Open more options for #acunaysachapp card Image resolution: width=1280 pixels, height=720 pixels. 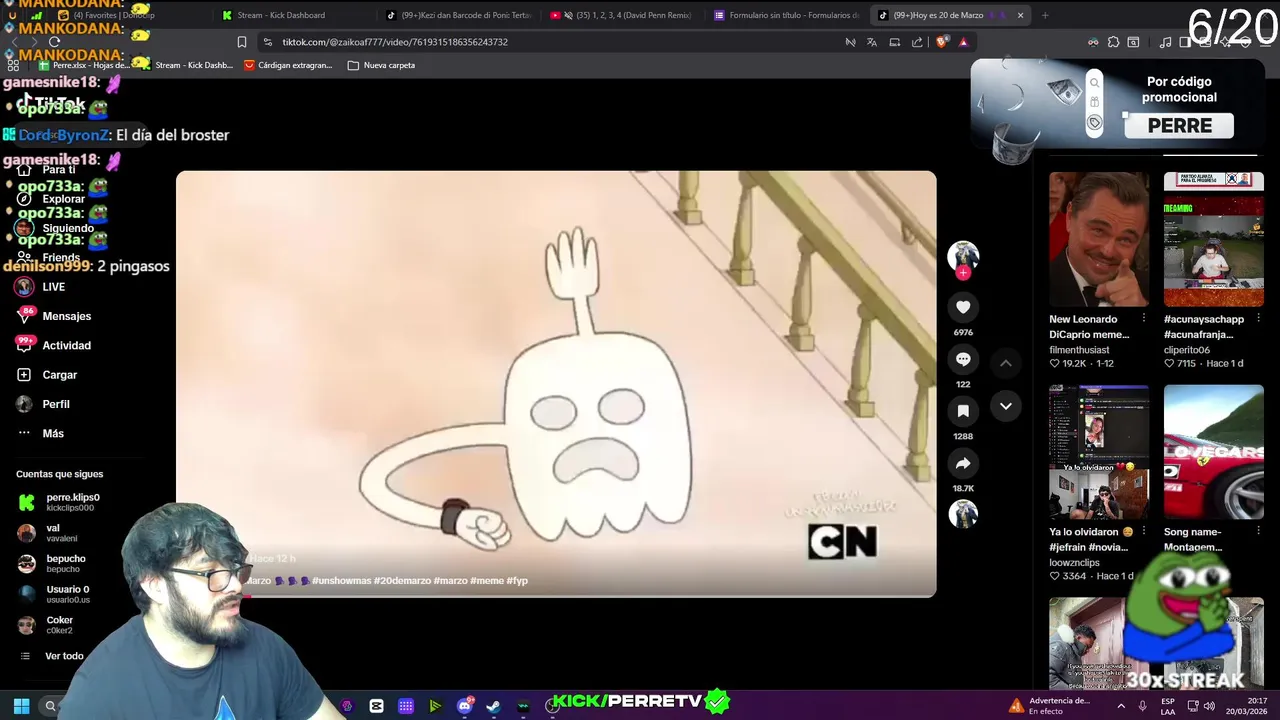pos(1258,319)
